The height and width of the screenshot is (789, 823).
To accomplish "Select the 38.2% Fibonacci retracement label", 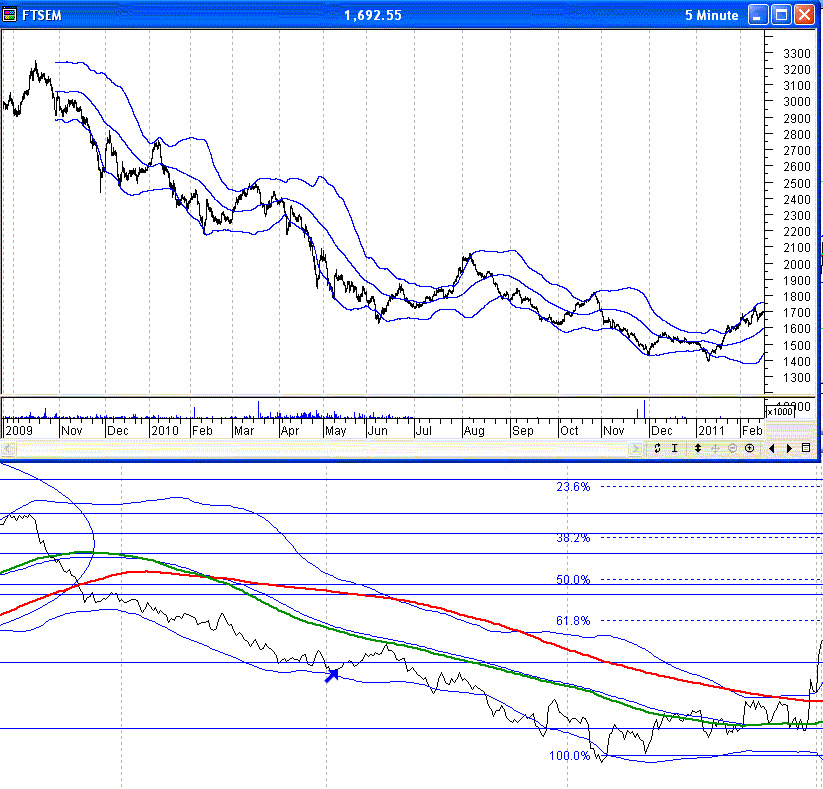I will pos(573,538).
